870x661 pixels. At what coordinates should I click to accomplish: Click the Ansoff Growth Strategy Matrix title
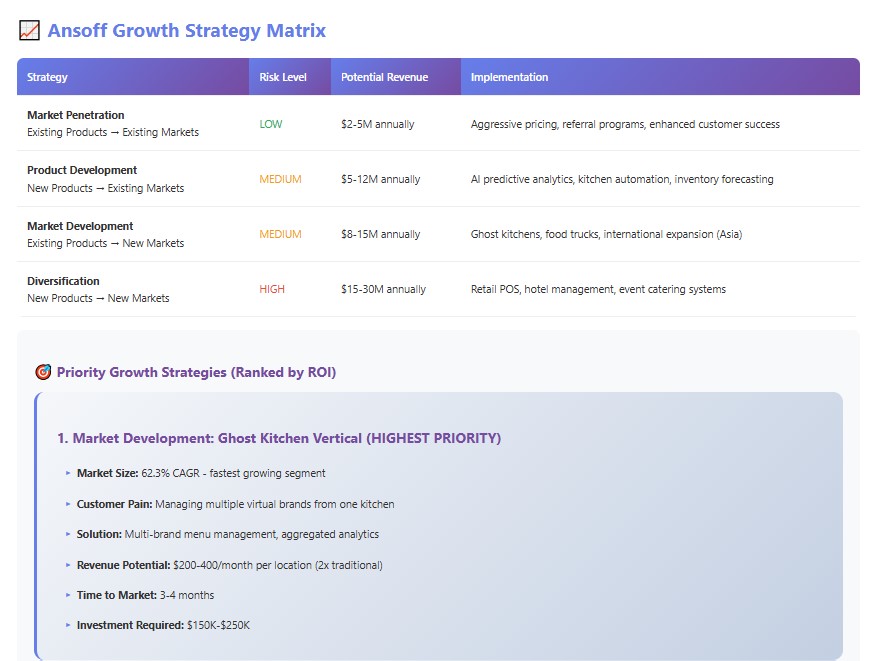point(186,31)
